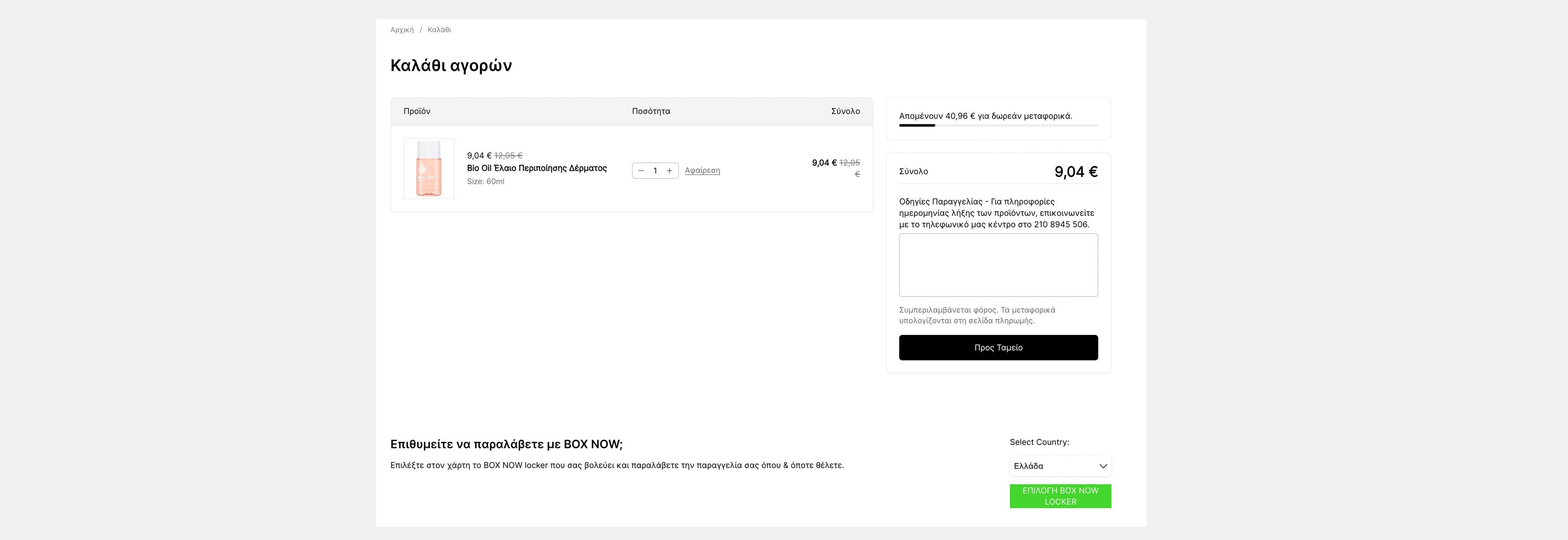Click the 9,04 € order total amount
This screenshot has height=540, width=1568.
point(1075,172)
